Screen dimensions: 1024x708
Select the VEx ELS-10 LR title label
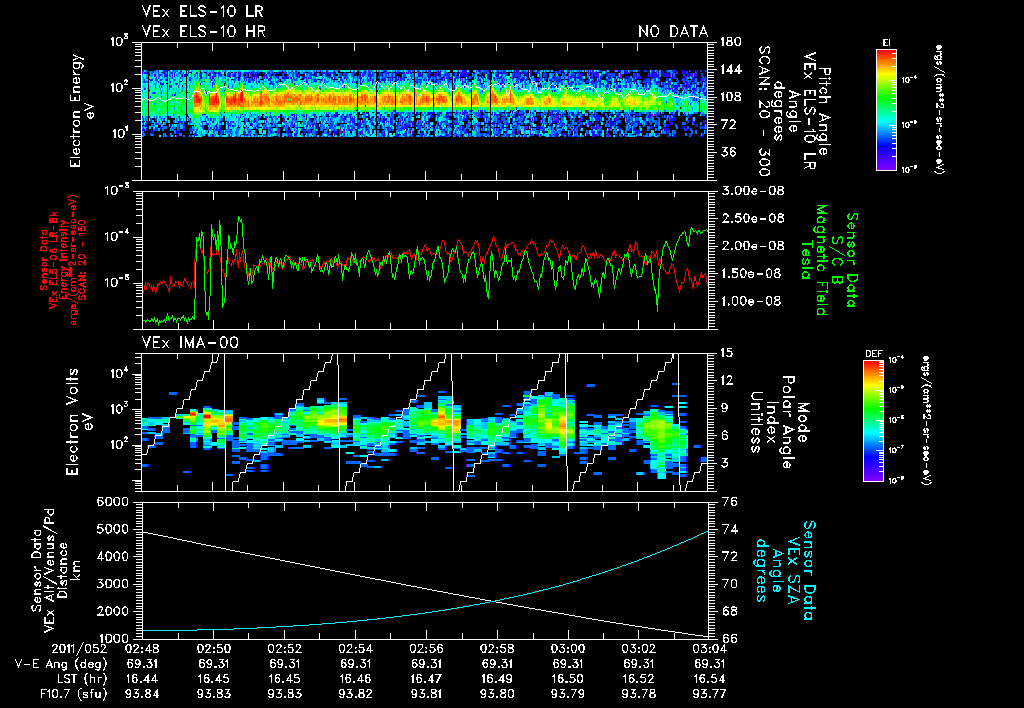(203, 13)
